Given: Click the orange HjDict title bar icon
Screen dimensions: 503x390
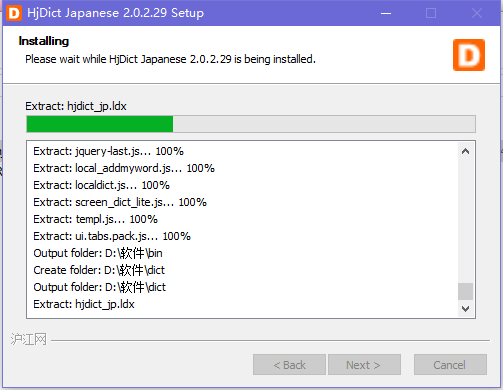Looking at the screenshot, I should click(14, 13).
